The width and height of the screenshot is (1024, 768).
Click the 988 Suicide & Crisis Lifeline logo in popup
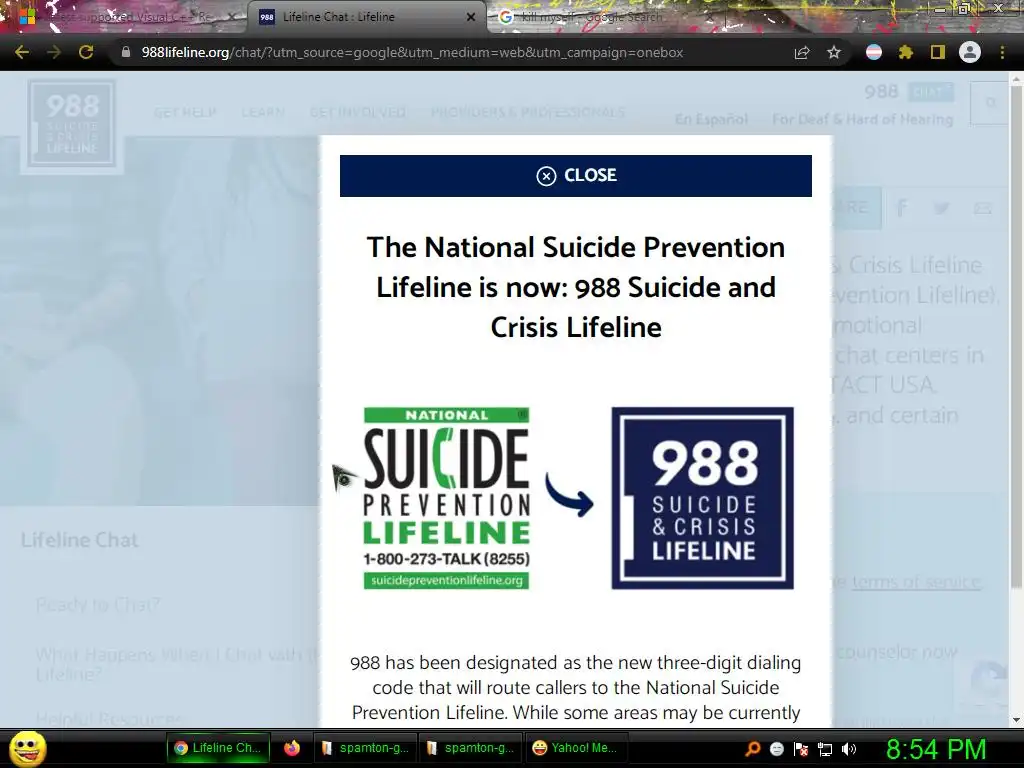pos(703,498)
